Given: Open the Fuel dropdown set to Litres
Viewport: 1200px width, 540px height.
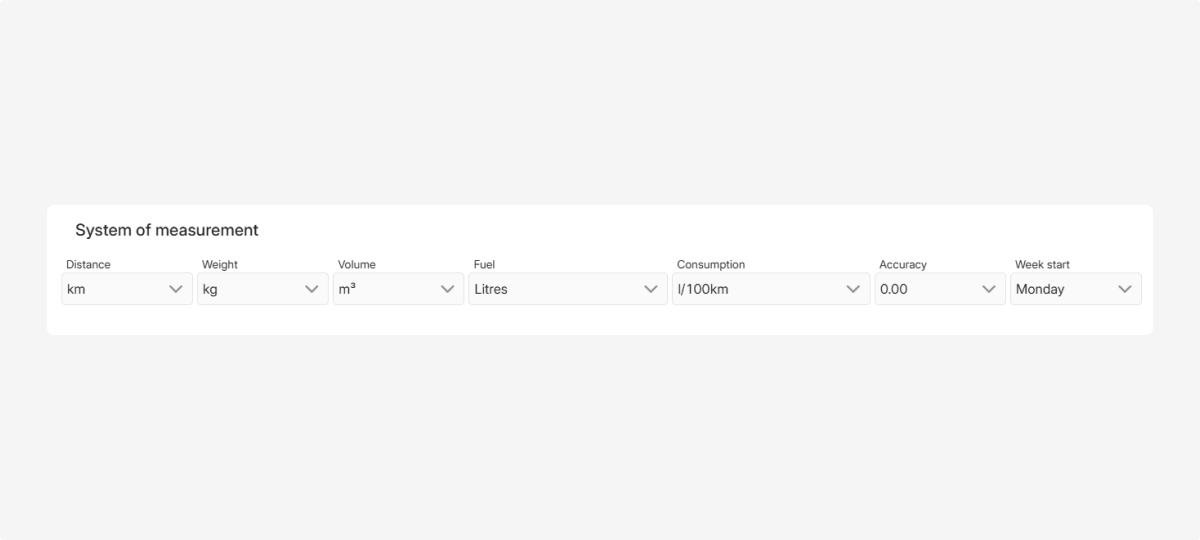Looking at the screenshot, I should pyautogui.click(x=550, y=289).
